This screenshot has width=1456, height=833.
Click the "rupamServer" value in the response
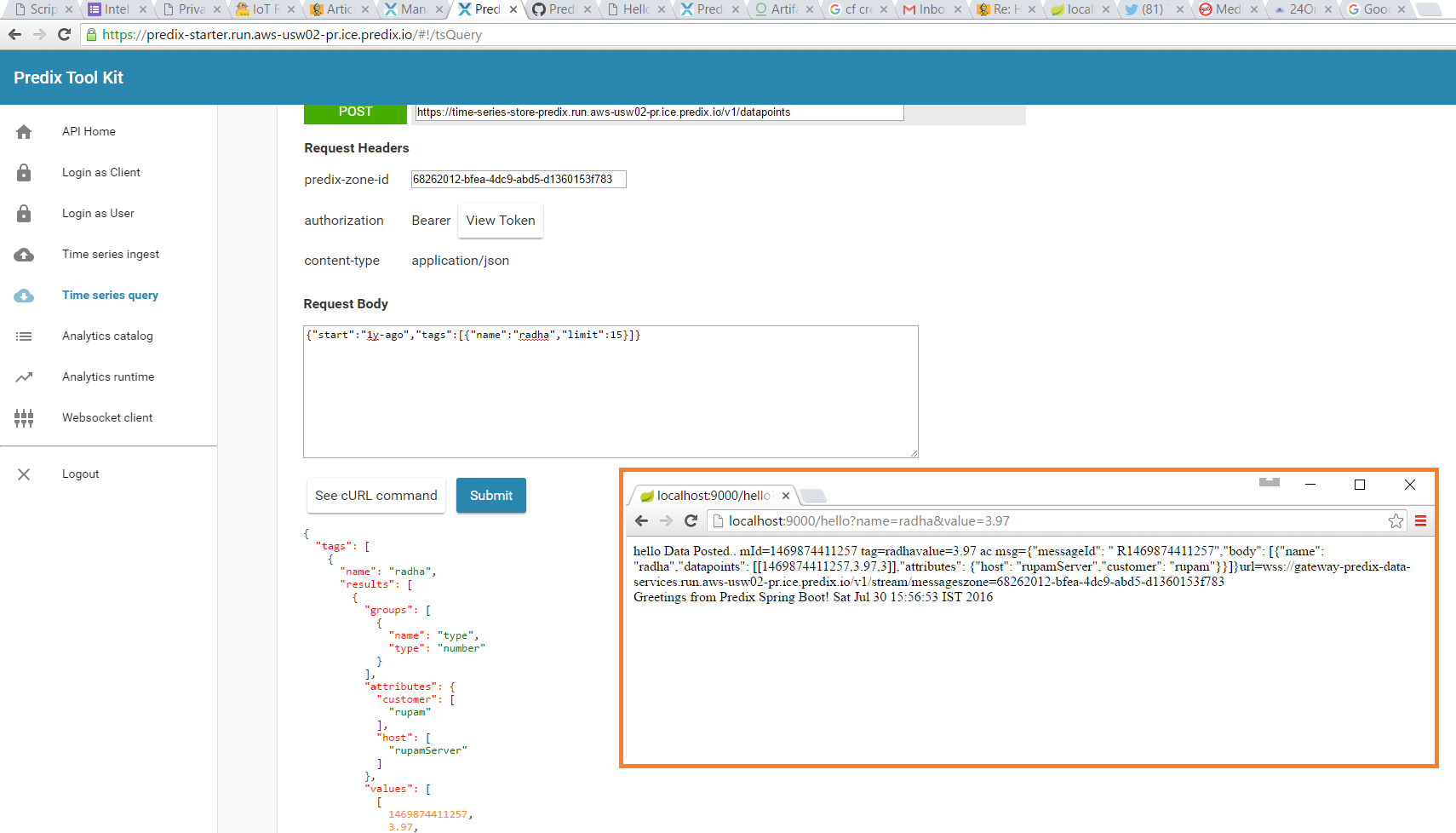pos(428,750)
